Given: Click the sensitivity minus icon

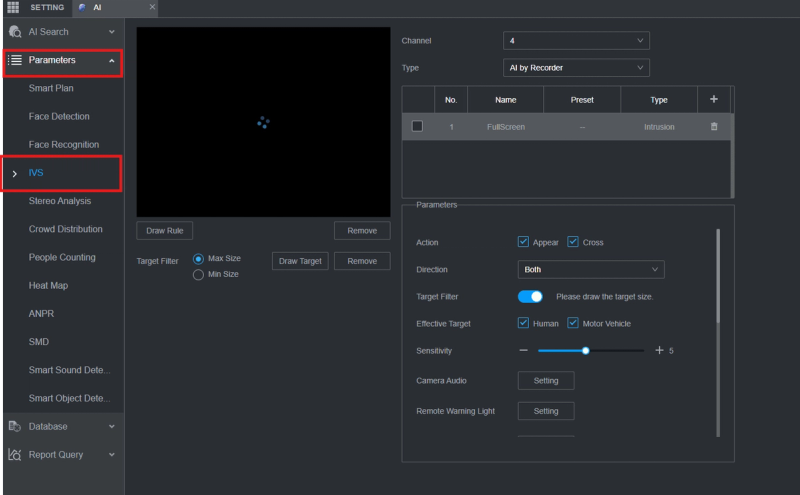Looking at the screenshot, I should (x=523, y=351).
